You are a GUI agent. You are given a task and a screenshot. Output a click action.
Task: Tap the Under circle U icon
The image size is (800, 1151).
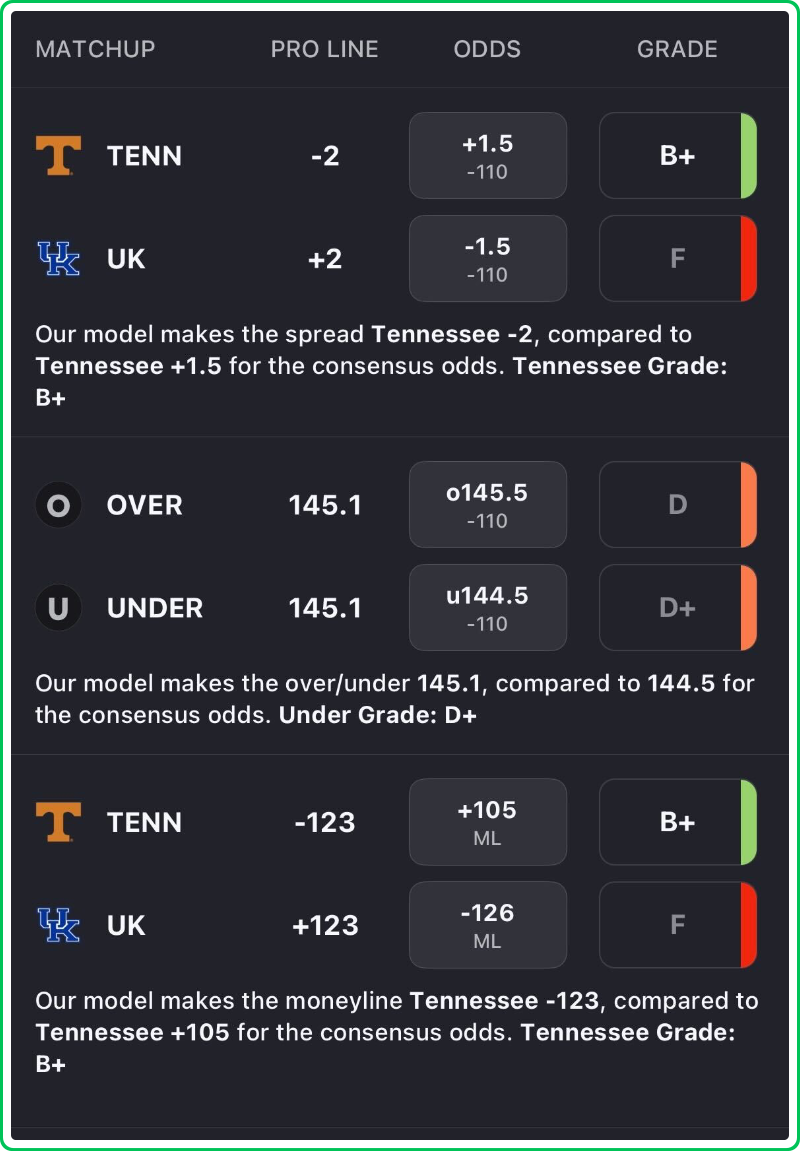pyautogui.click(x=58, y=608)
